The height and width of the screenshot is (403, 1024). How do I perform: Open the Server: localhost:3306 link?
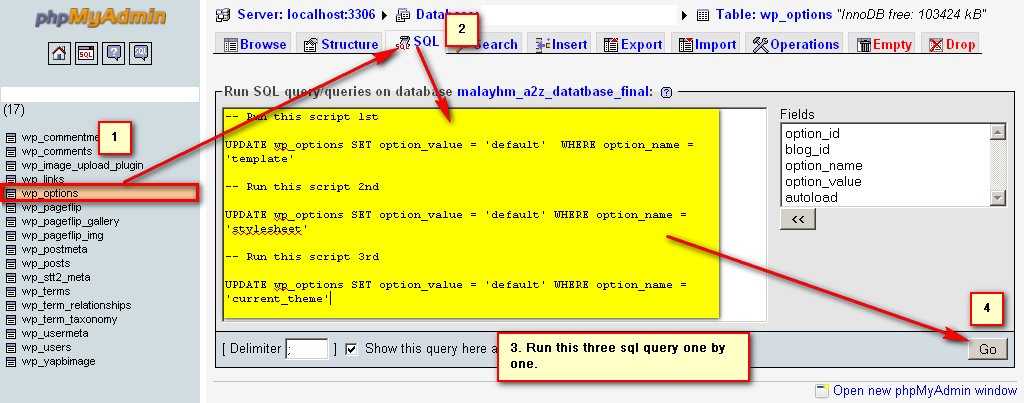(x=306, y=14)
